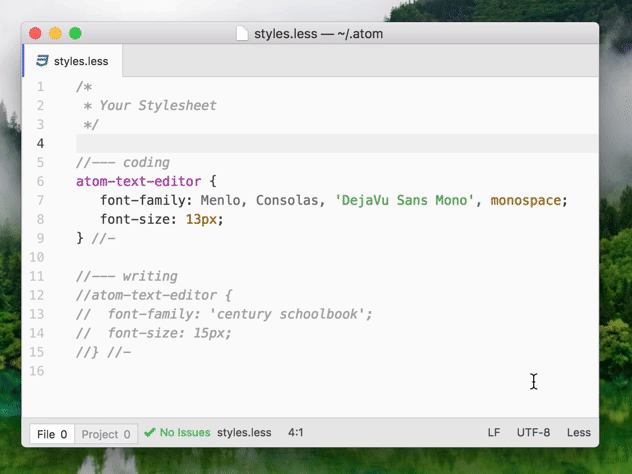Click the purple atom-text-editor selector on line 6
Viewport: 632px width, 474px height.
pyautogui.click(x=139, y=181)
